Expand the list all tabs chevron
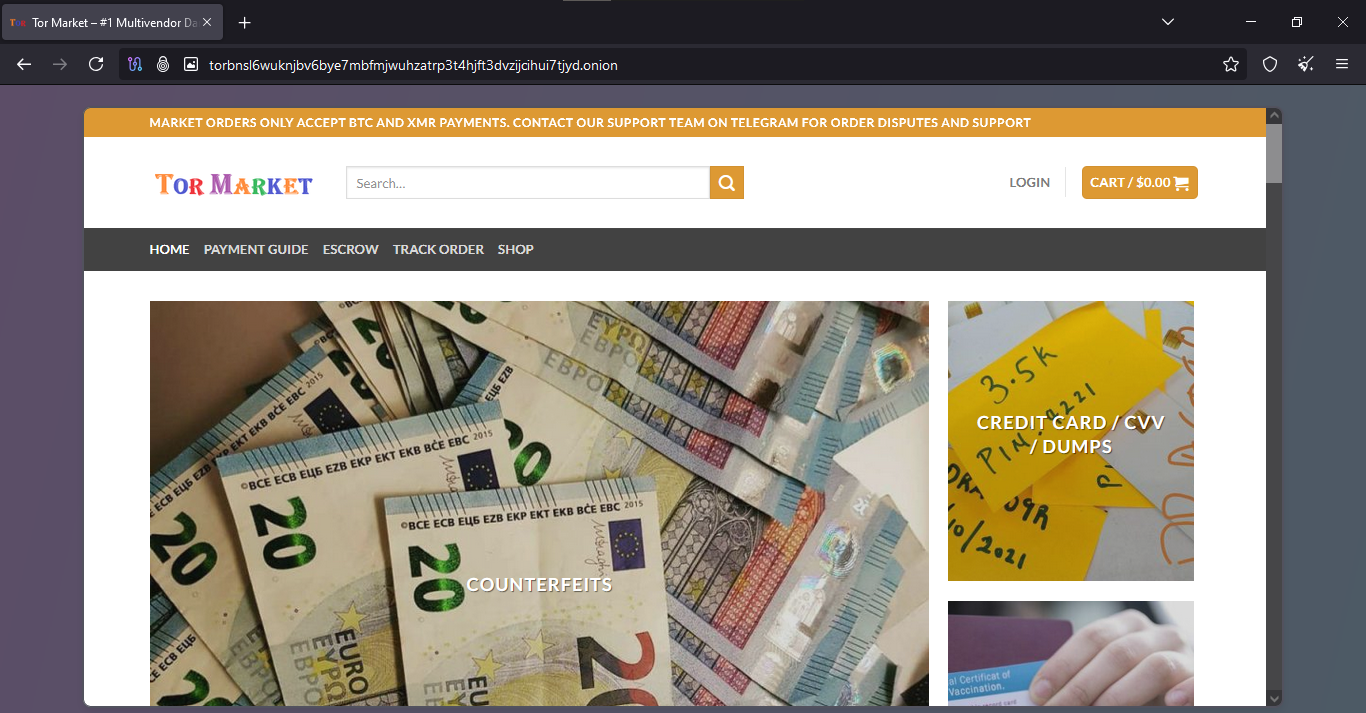 (1168, 22)
